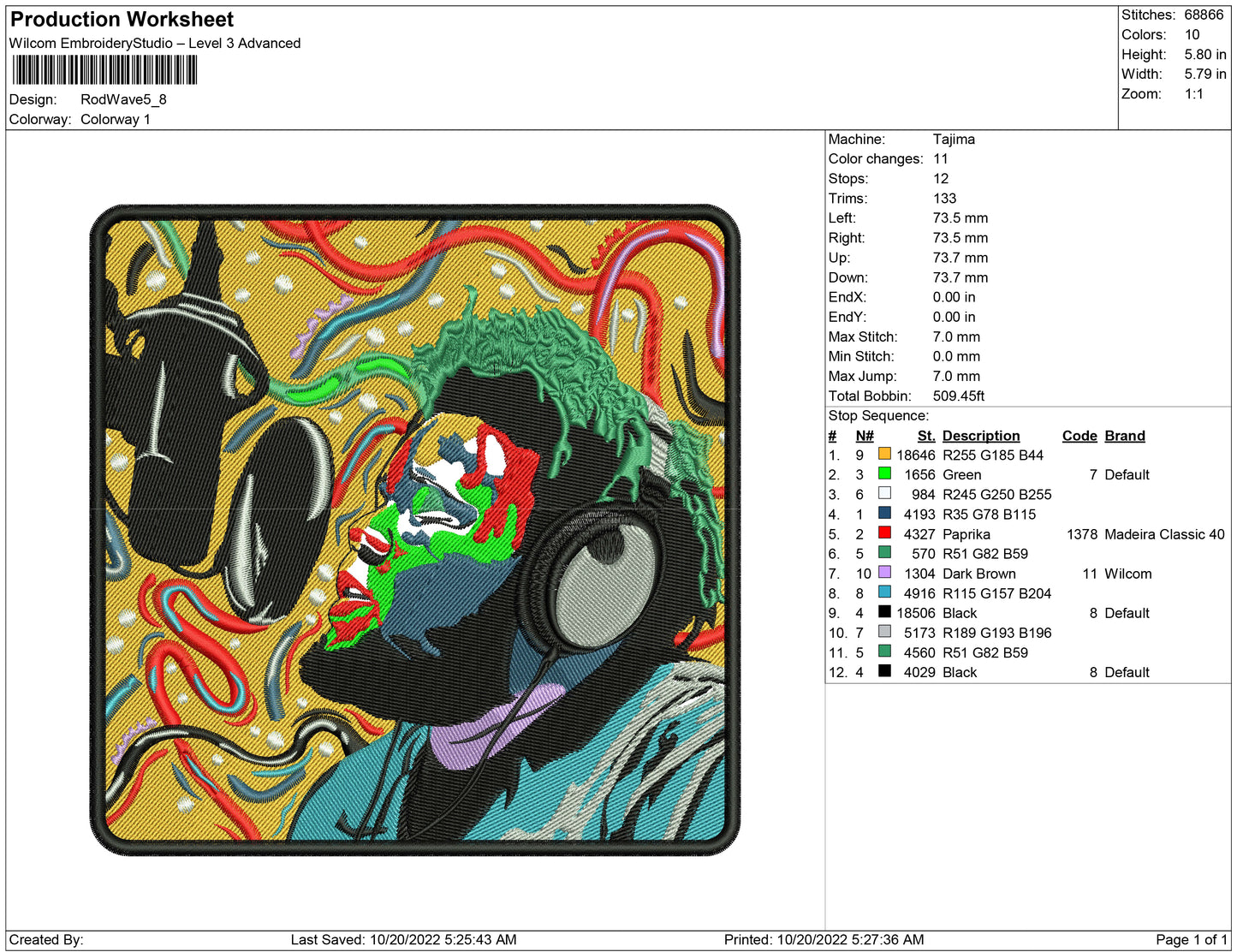Select the Total Bobbin value "509.45ft"

(x=959, y=396)
